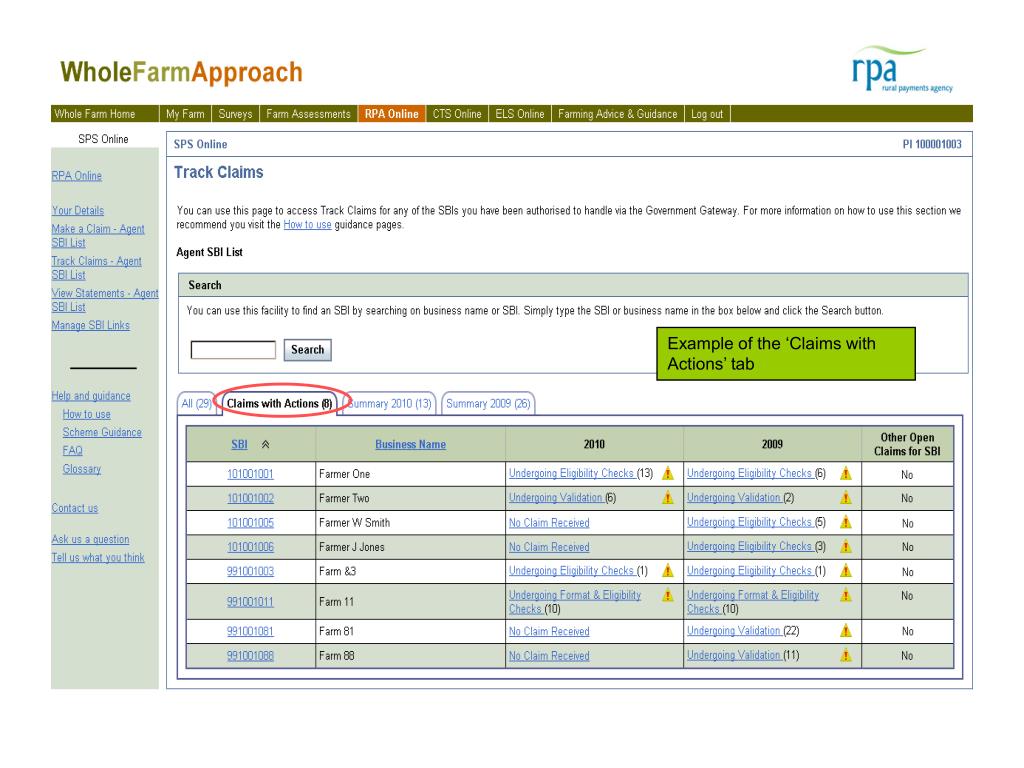The height and width of the screenshot is (768, 1024).
Task: Click the rpa rural payments agency logo
Action: tap(902, 69)
